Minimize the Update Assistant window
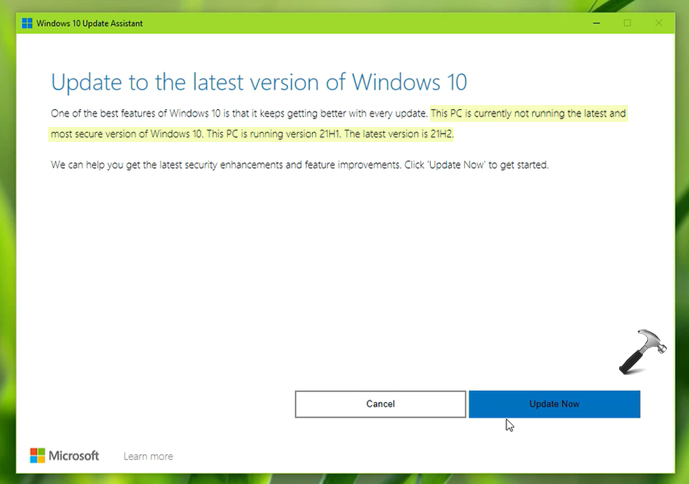The image size is (689, 484). (596, 23)
